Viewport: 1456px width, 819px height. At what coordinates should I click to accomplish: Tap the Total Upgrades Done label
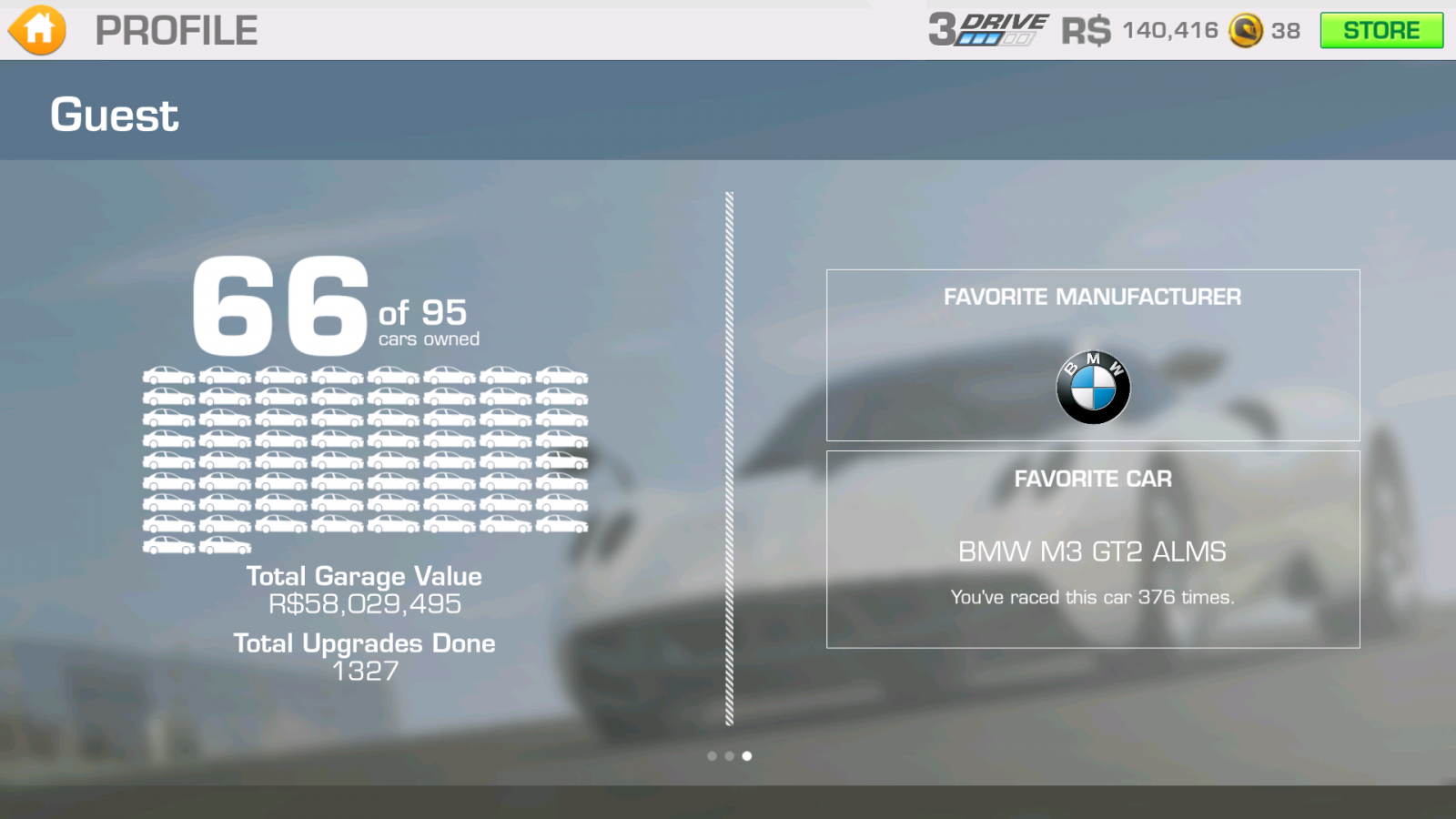(x=364, y=643)
